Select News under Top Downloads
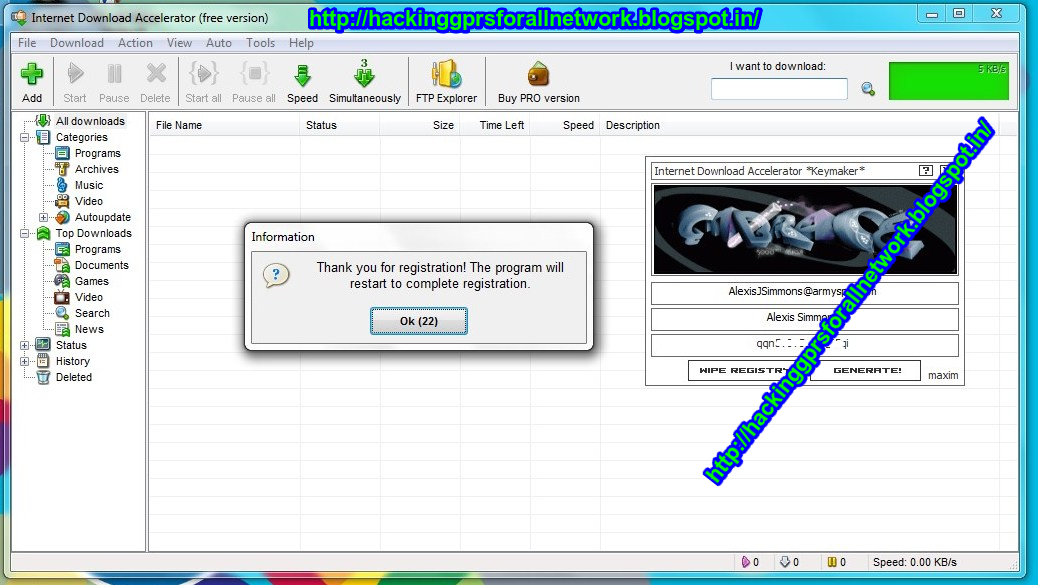 [89, 329]
